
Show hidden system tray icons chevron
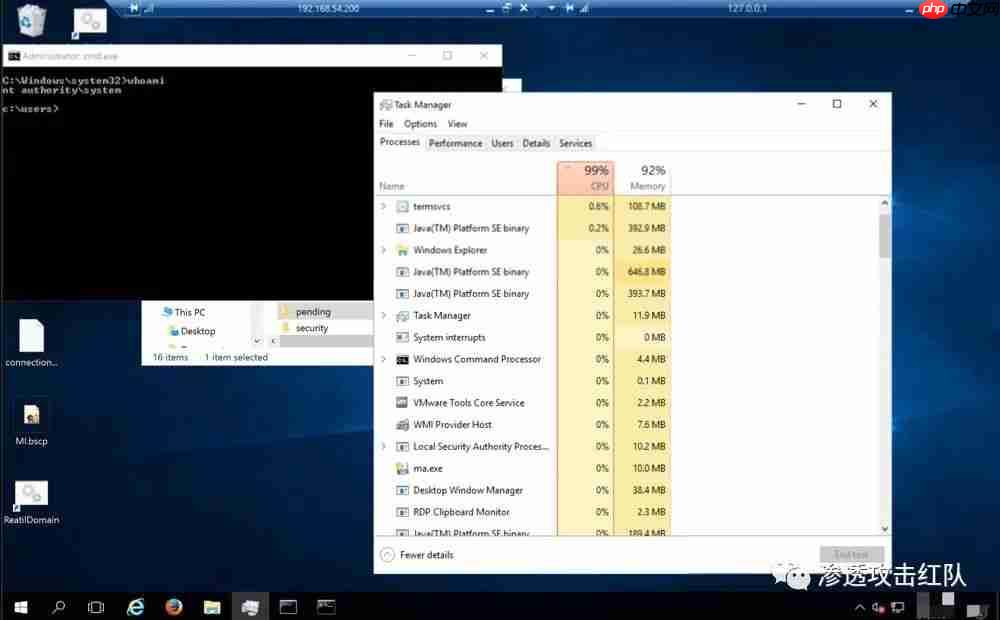860,607
